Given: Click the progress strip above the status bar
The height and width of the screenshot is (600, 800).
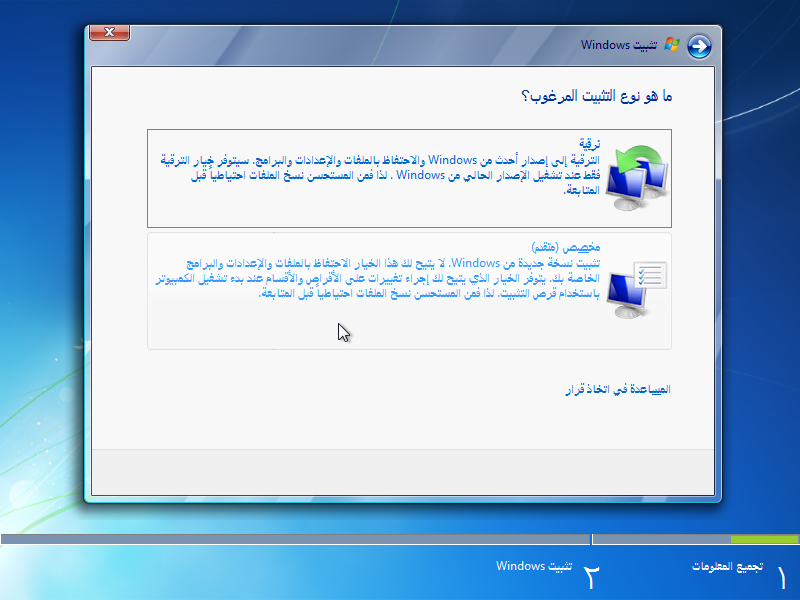Looking at the screenshot, I should 400,539.
